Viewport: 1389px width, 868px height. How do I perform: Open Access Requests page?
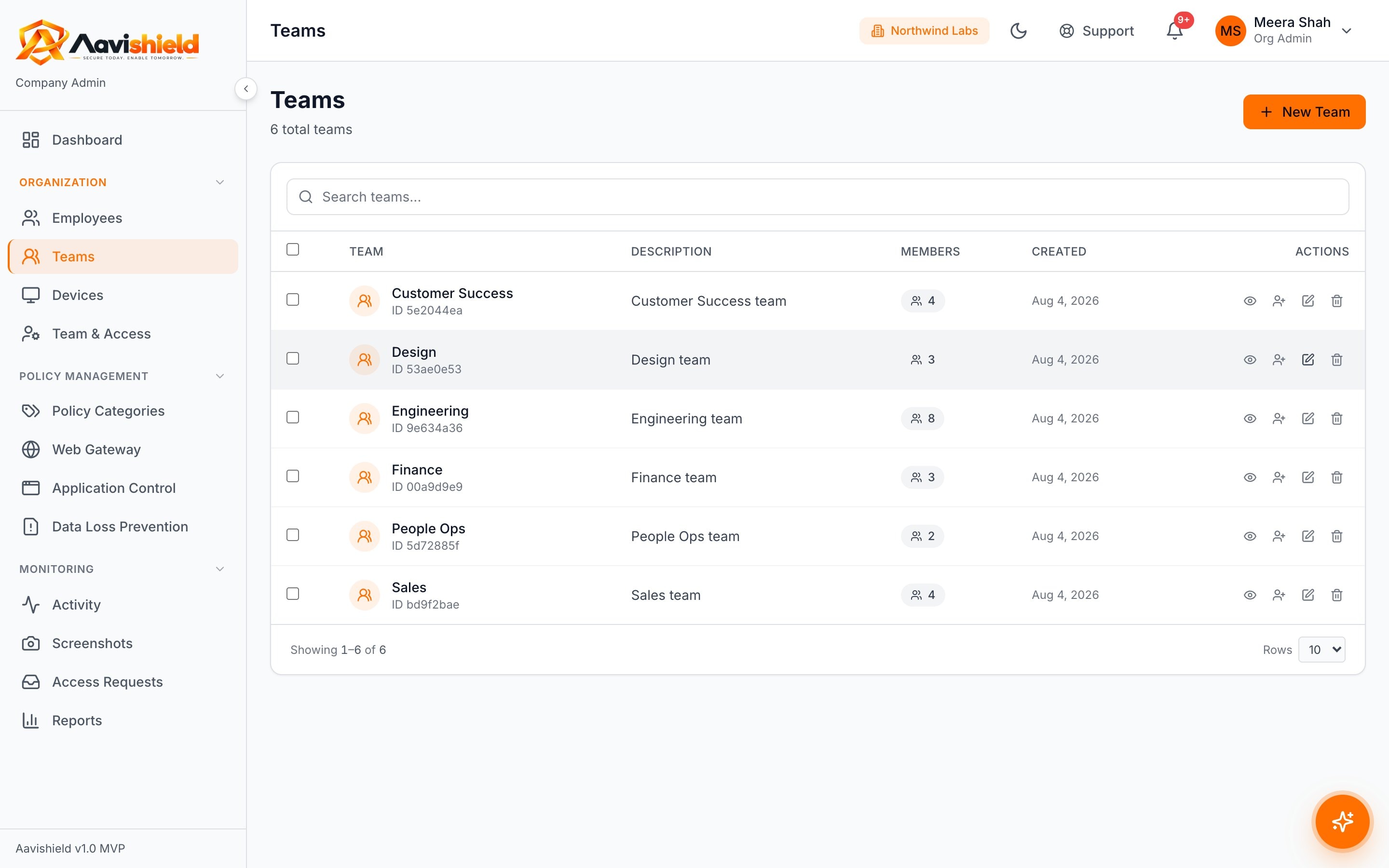coord(123,682)
